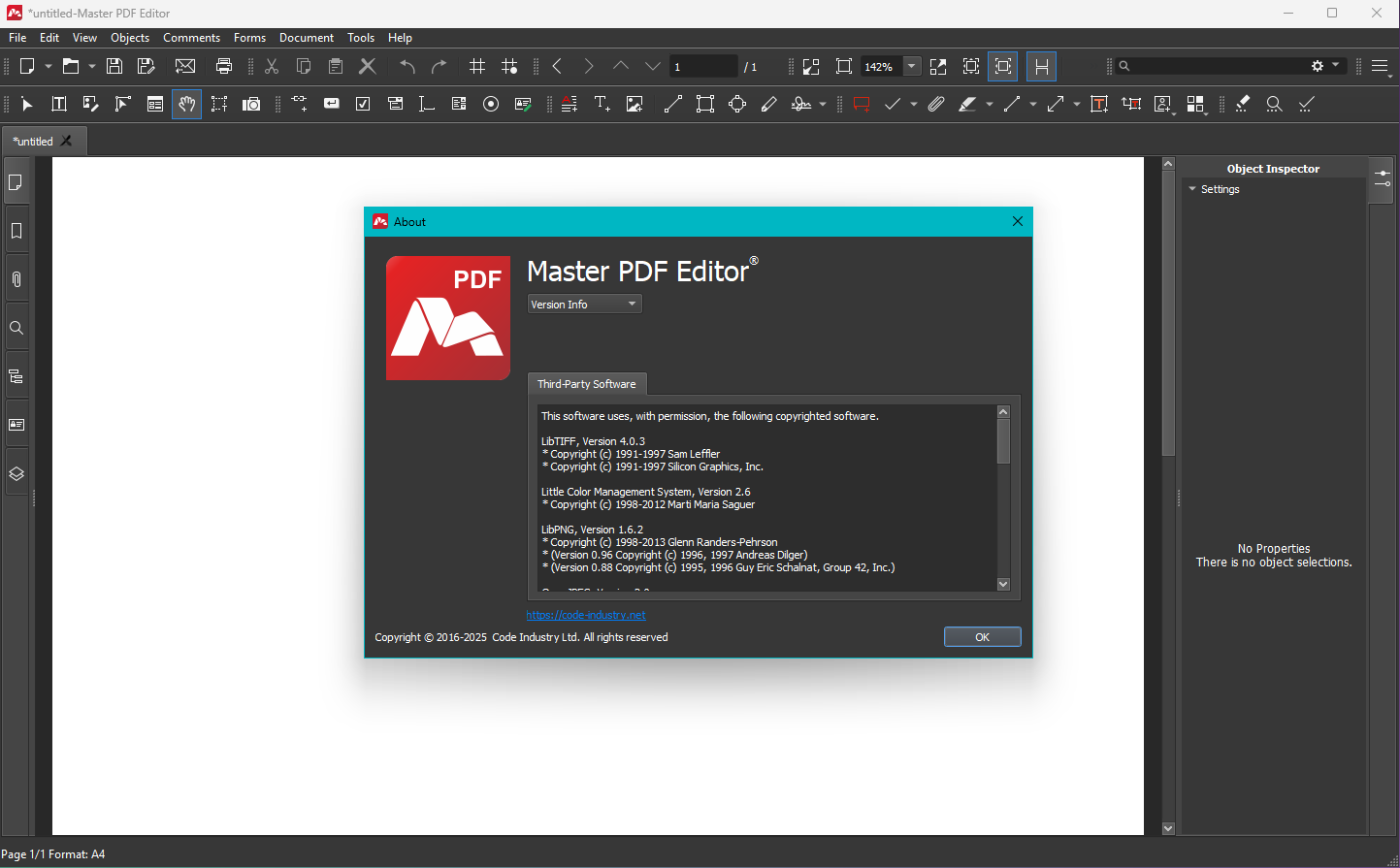Toggle the Object Inspector panel icon
Image resolution: width=1400 pixels, height=868 pixels.
click(1382, 179)
